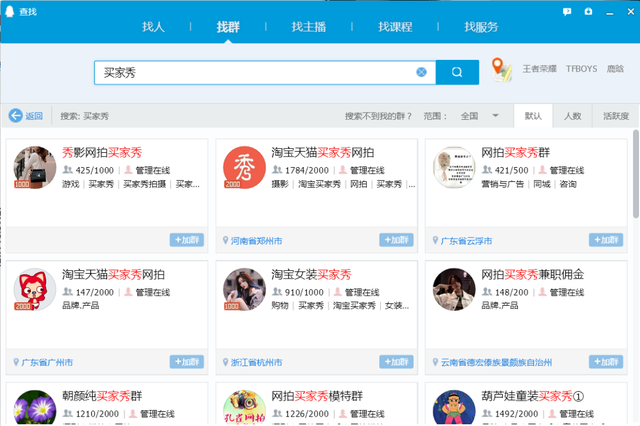Click location link 广东省广州市
This screenshot has width=640, height=426.
click(47, 362)
